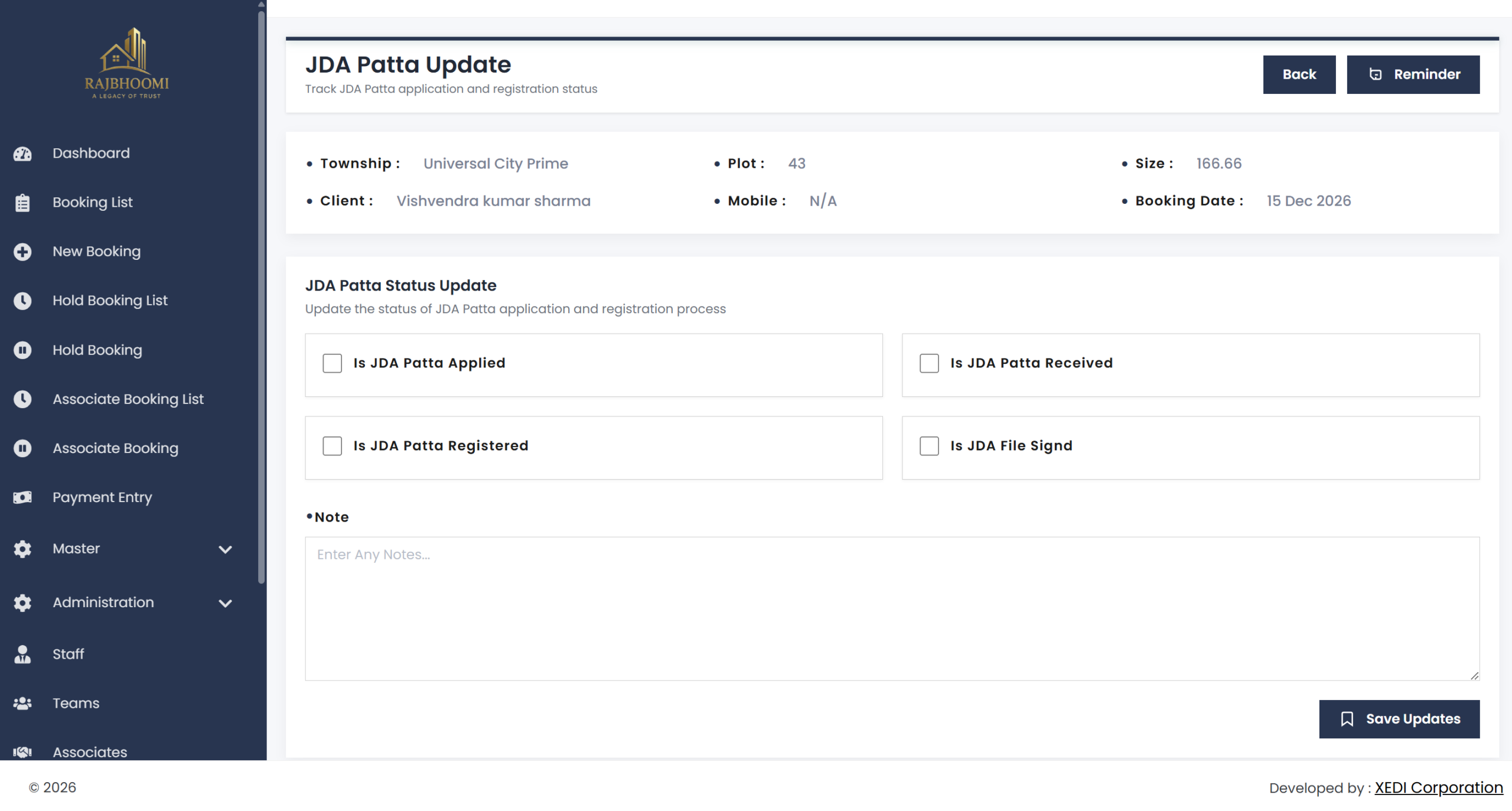The height and width of the screenshot is (811, 1512).
Task: Click the Hold Booking pause icon
Action: coord(22,350)
